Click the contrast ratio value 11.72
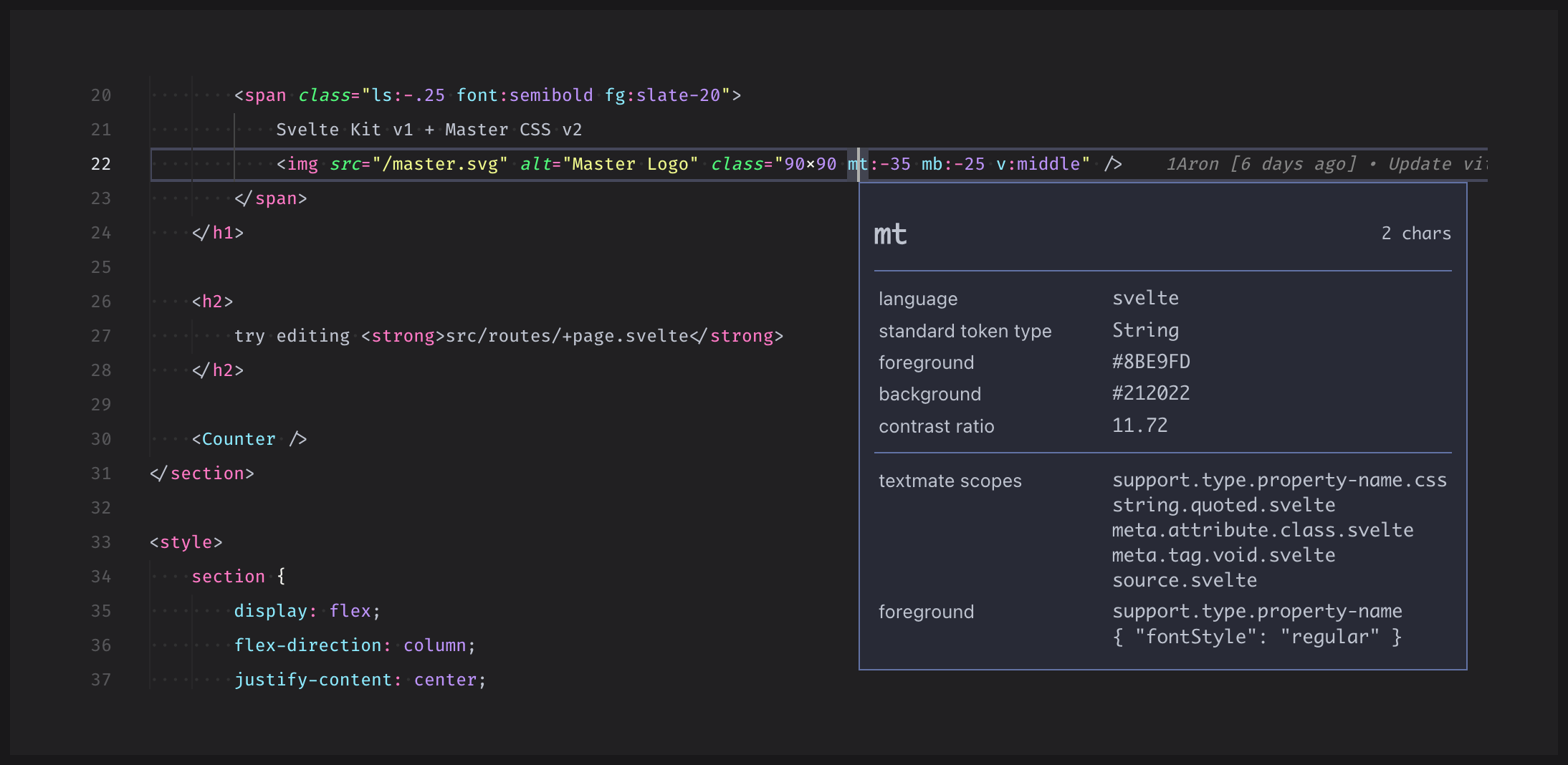 click(1139, 425)
